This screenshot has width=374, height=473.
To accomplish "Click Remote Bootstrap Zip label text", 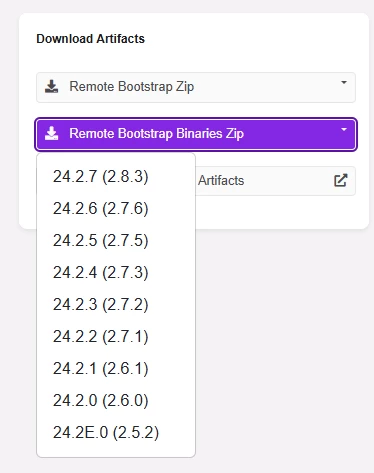I will (x=132, y=87).
